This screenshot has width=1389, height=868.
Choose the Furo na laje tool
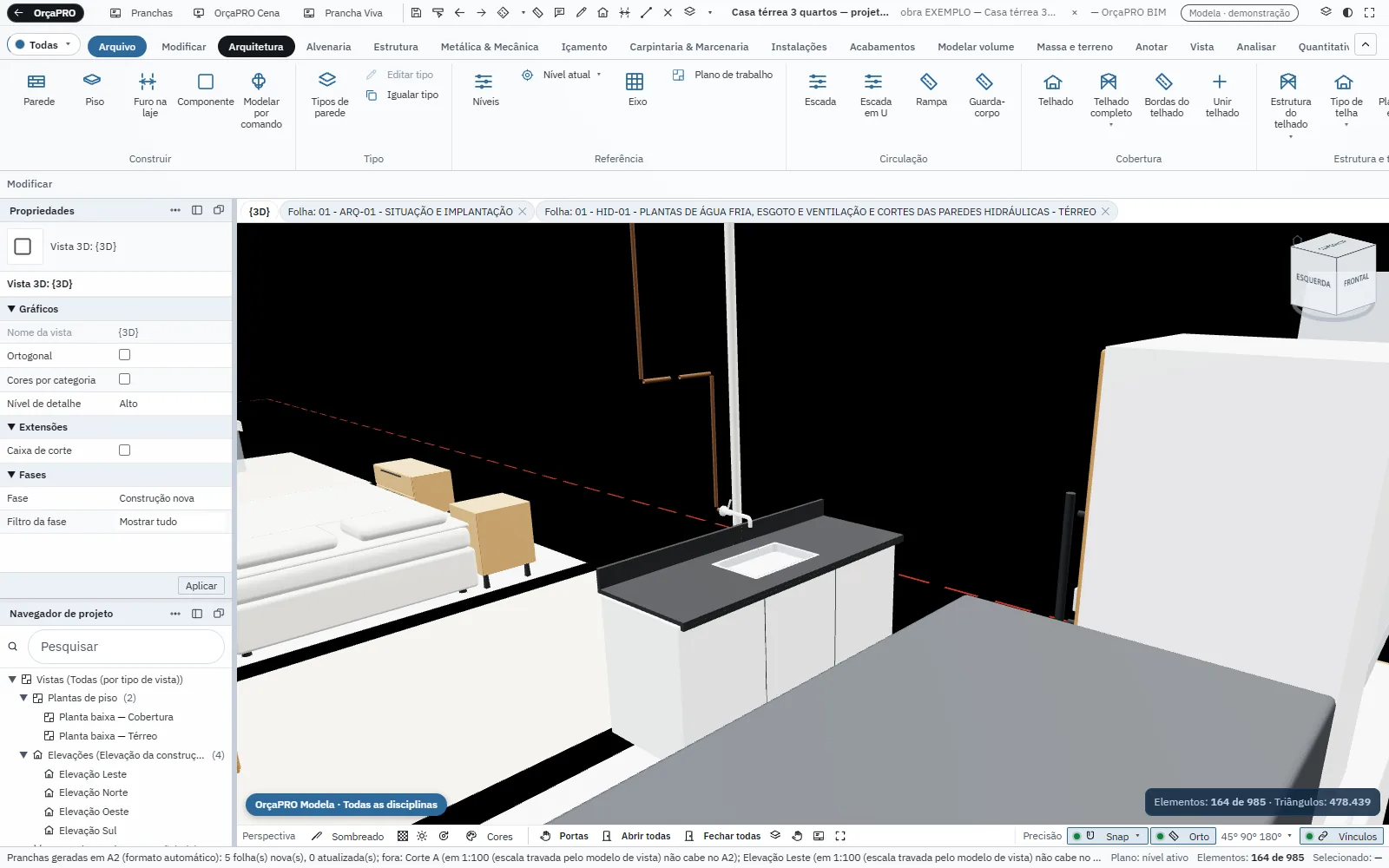pos(149,95)
